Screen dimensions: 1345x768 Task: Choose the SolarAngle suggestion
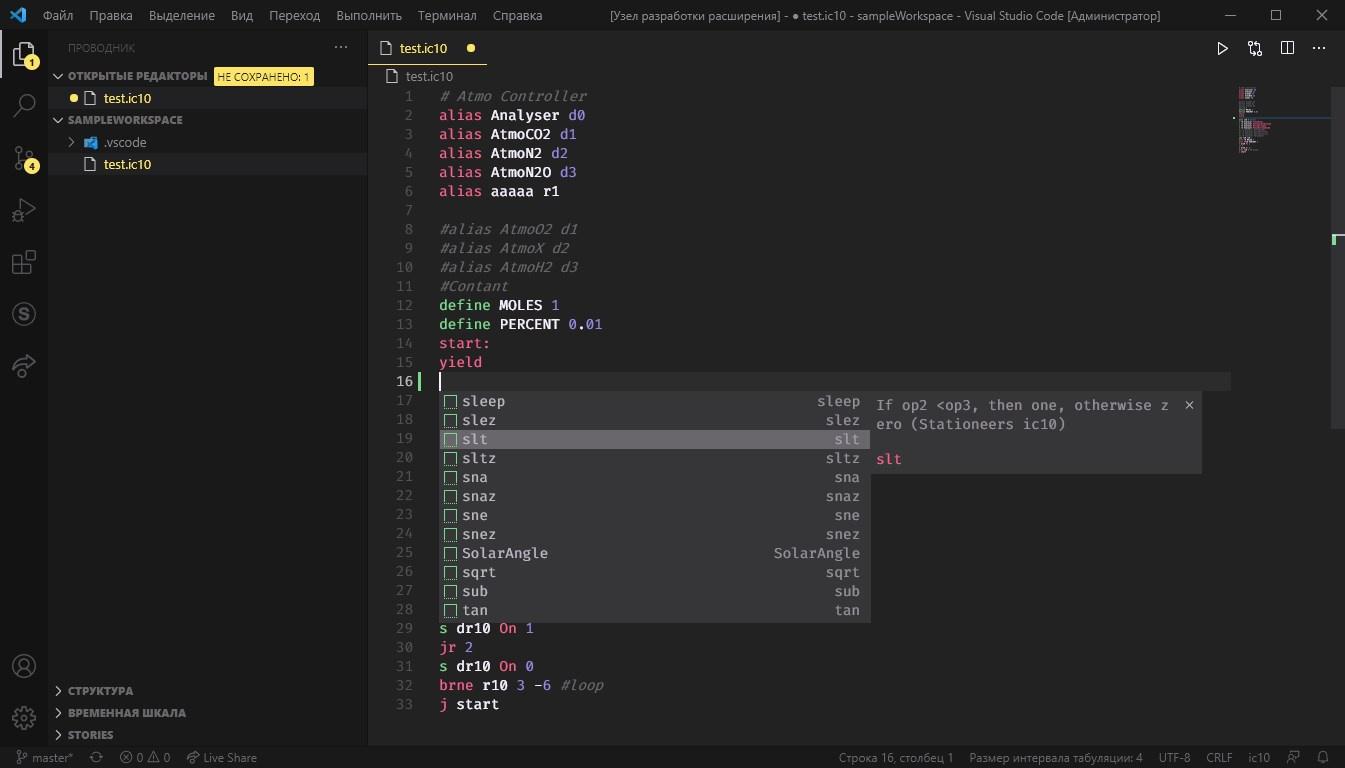click(655, 553)
